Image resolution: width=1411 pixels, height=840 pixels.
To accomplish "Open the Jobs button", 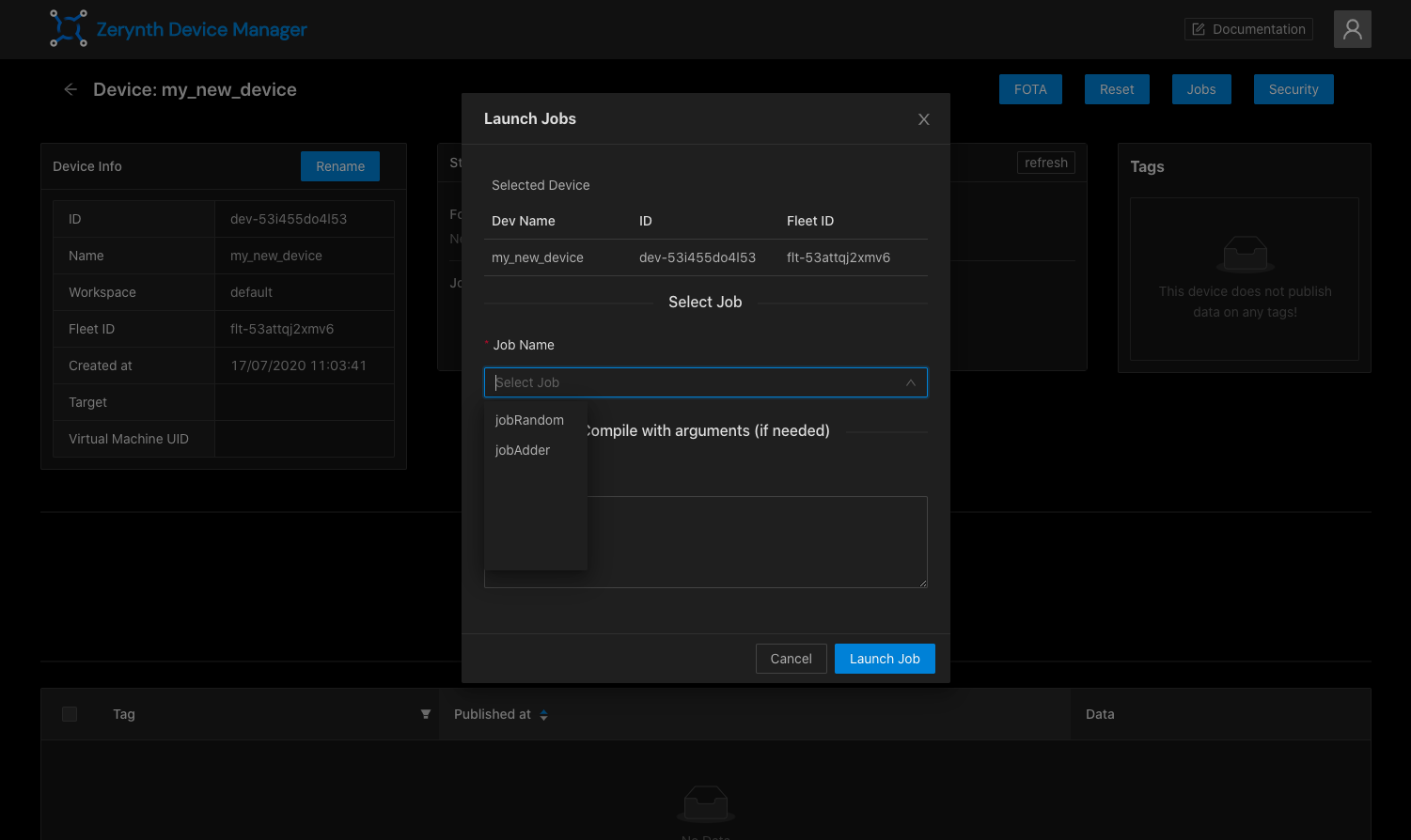I will 1201,89.
